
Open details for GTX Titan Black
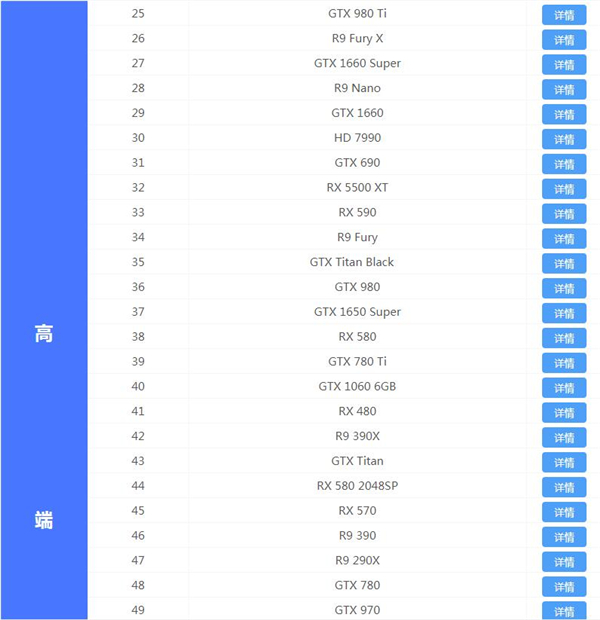[564, 263]
